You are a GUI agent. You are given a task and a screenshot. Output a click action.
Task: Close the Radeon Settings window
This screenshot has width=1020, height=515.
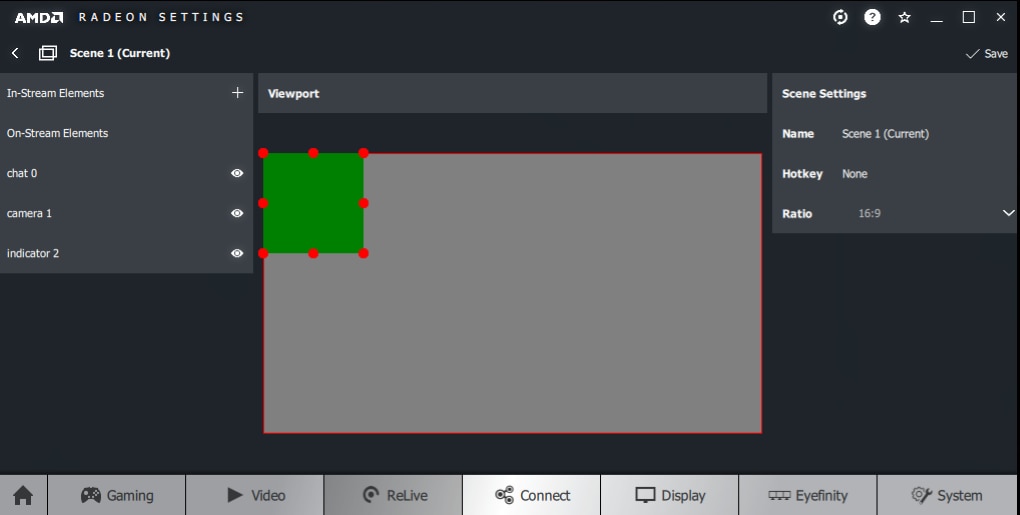click(x=1000, y=18)
